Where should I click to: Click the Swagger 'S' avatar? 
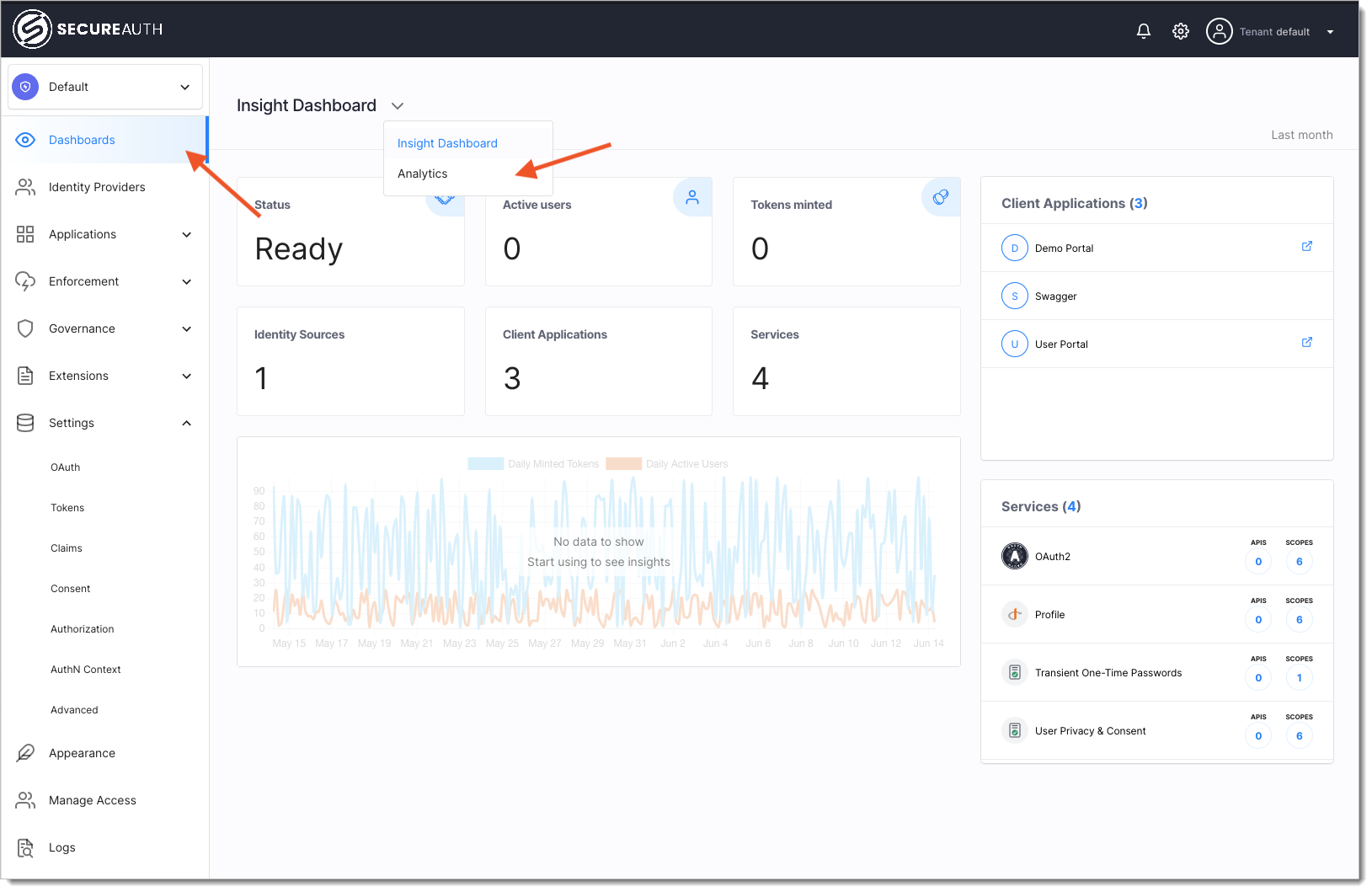click(x=1015, y=296)
